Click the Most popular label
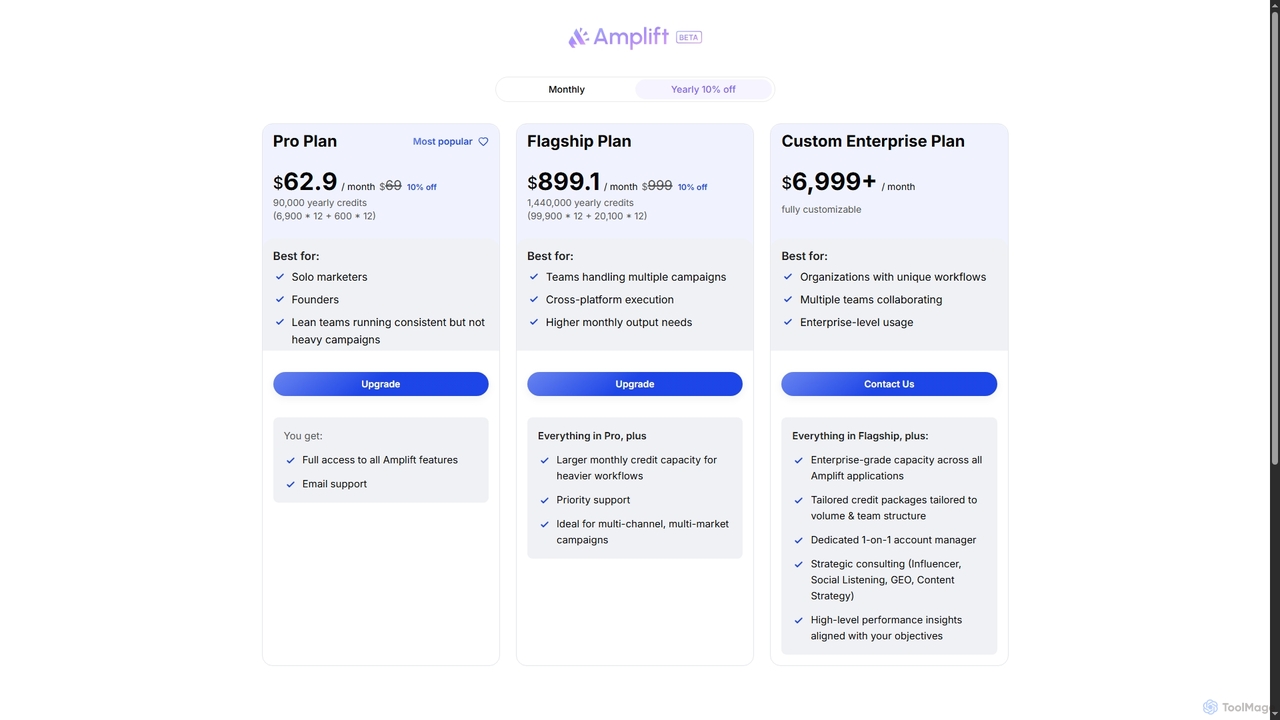The width and height of the screenshot is (1280, 720). (x=443, y=142)
